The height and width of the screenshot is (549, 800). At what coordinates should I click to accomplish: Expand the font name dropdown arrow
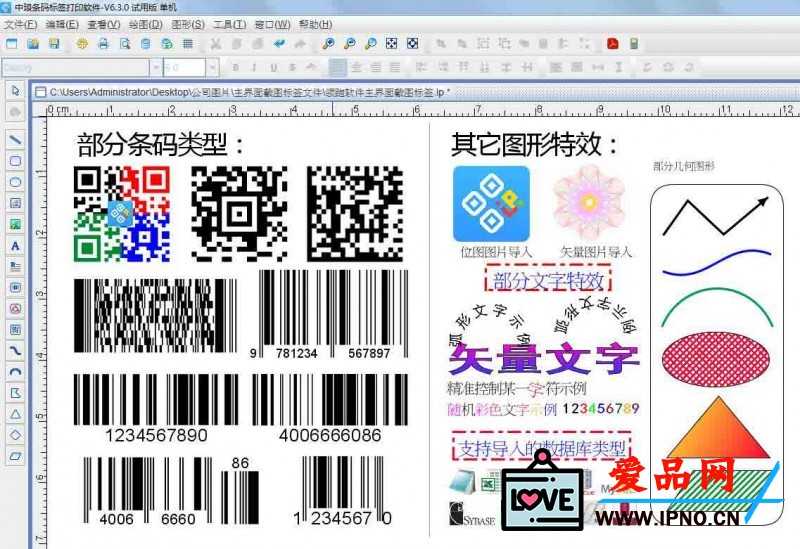[x=156, y=67]
